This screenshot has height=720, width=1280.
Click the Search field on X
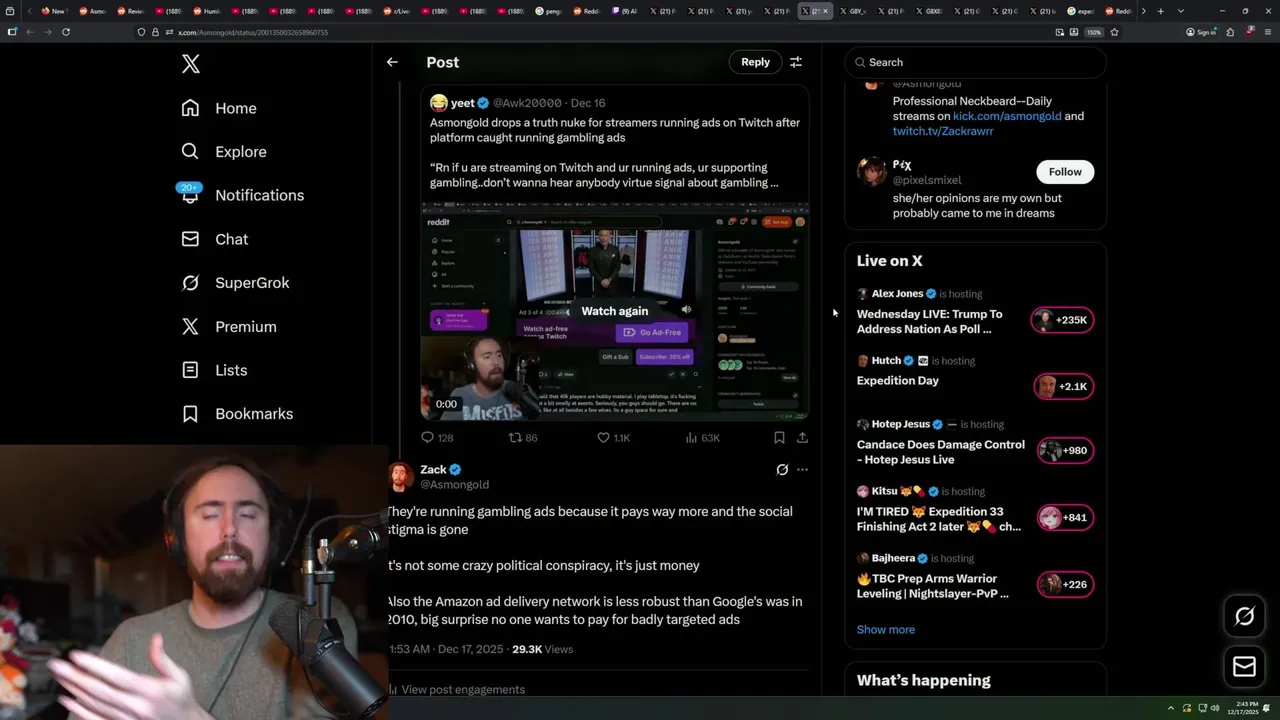tap(976, 62)
